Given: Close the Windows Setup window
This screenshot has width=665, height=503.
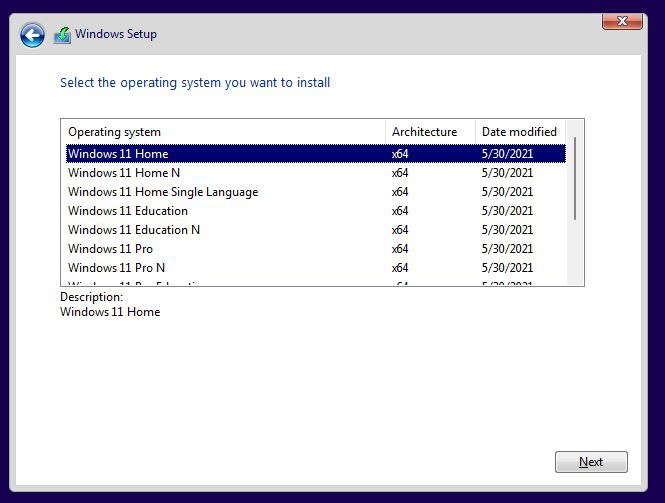Looking at the screenshot, I should 622,21.
